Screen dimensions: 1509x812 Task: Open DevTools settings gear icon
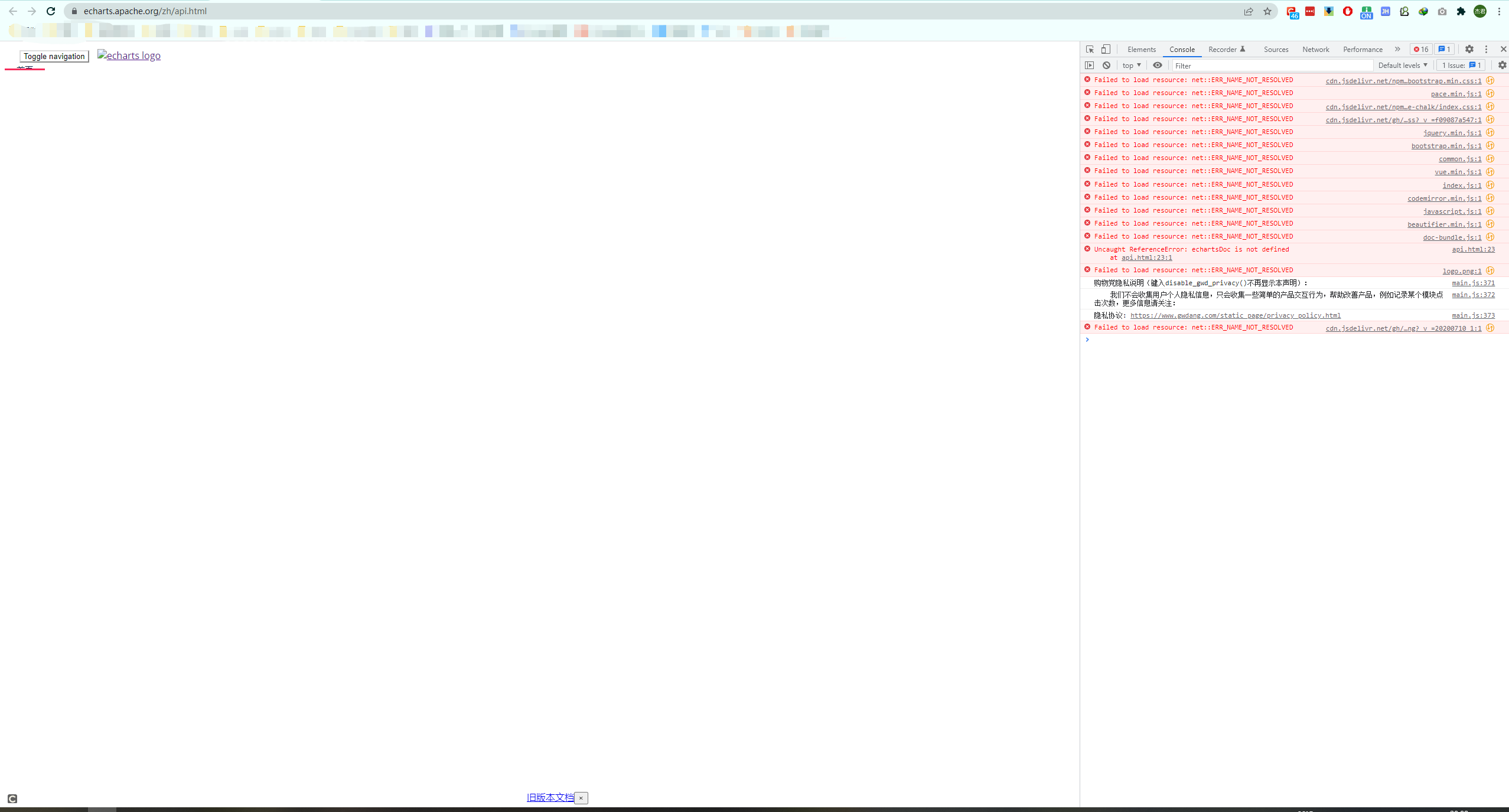coord(1470,49)
